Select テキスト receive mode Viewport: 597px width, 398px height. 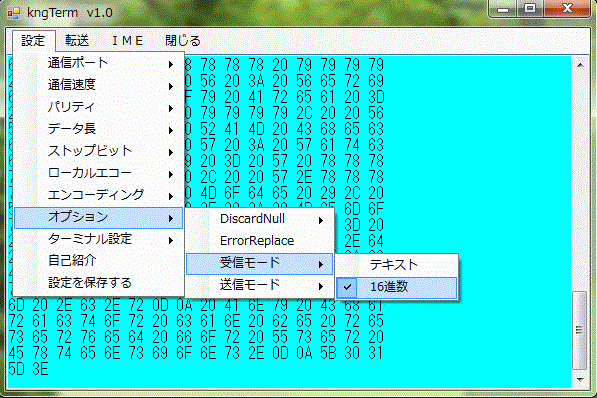(x=396, y=265)
